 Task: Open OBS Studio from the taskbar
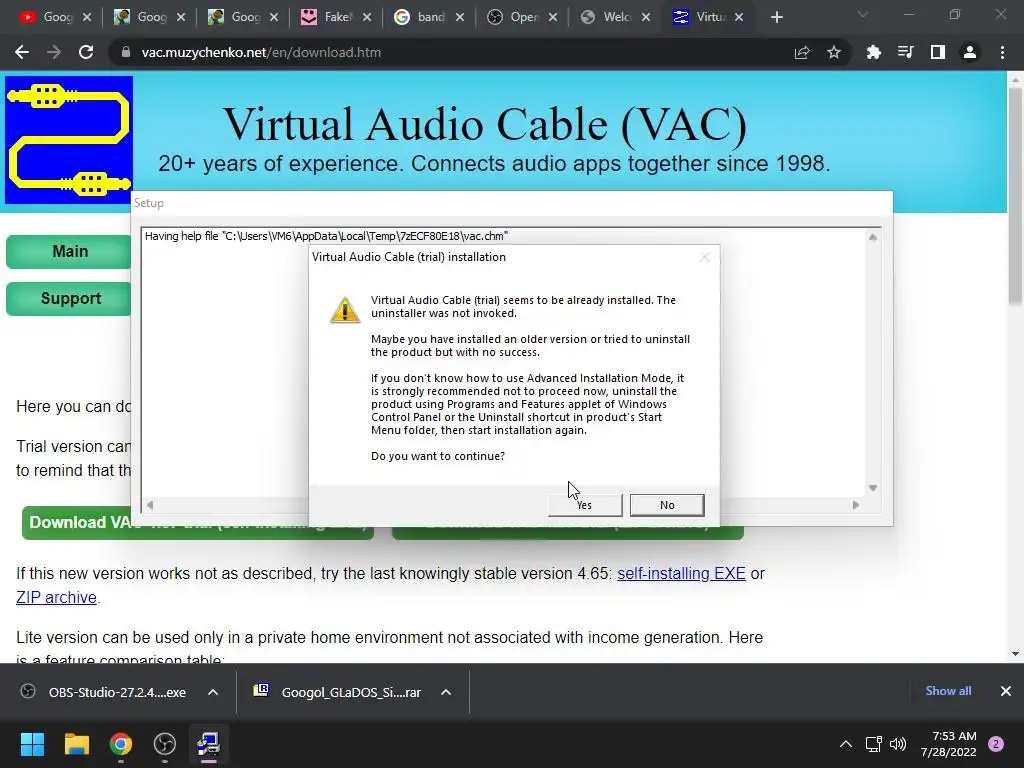pyautogui.click(x=165, y=744)
